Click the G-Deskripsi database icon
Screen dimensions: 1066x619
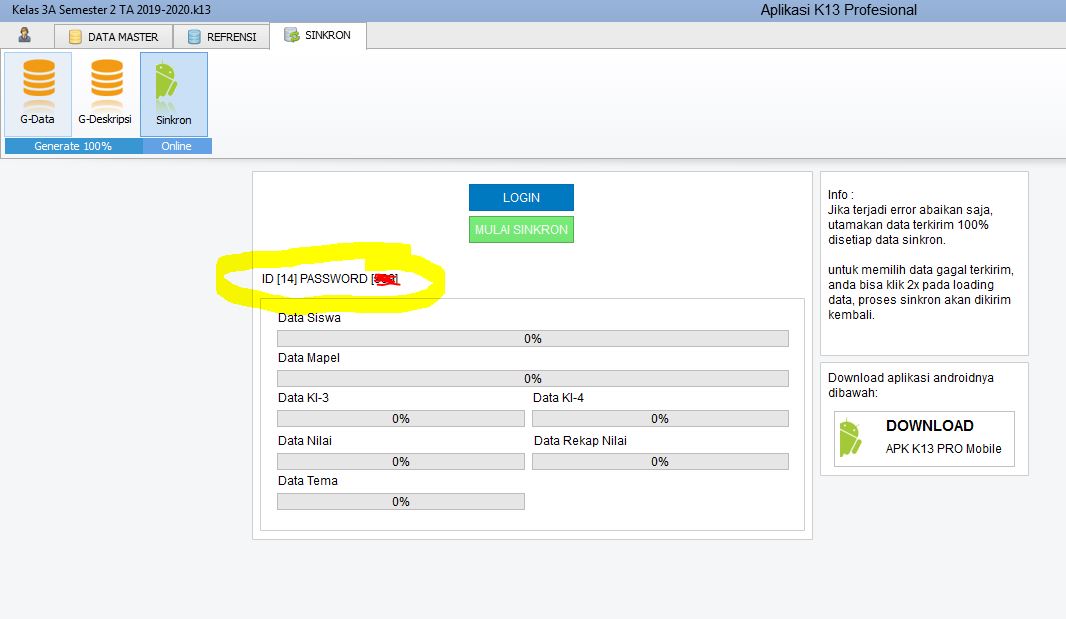[106, 86]
